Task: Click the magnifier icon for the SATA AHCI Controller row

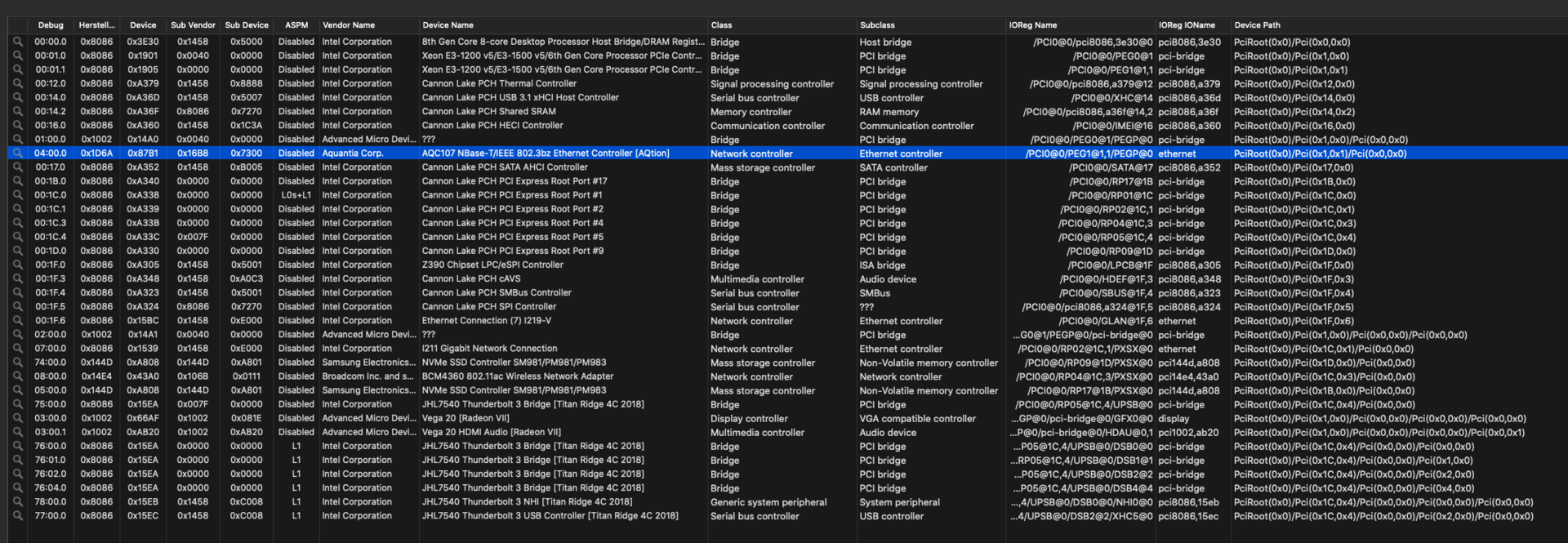Action: pyautogui.click(x=17, y=167)
